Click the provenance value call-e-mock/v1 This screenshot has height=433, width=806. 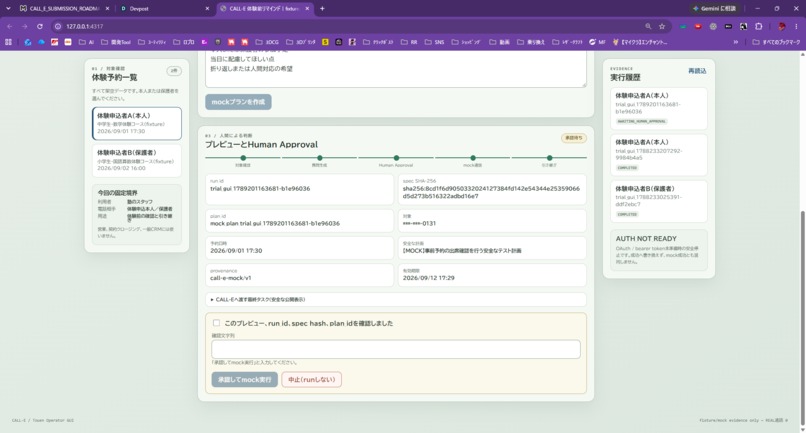[231, 278]
